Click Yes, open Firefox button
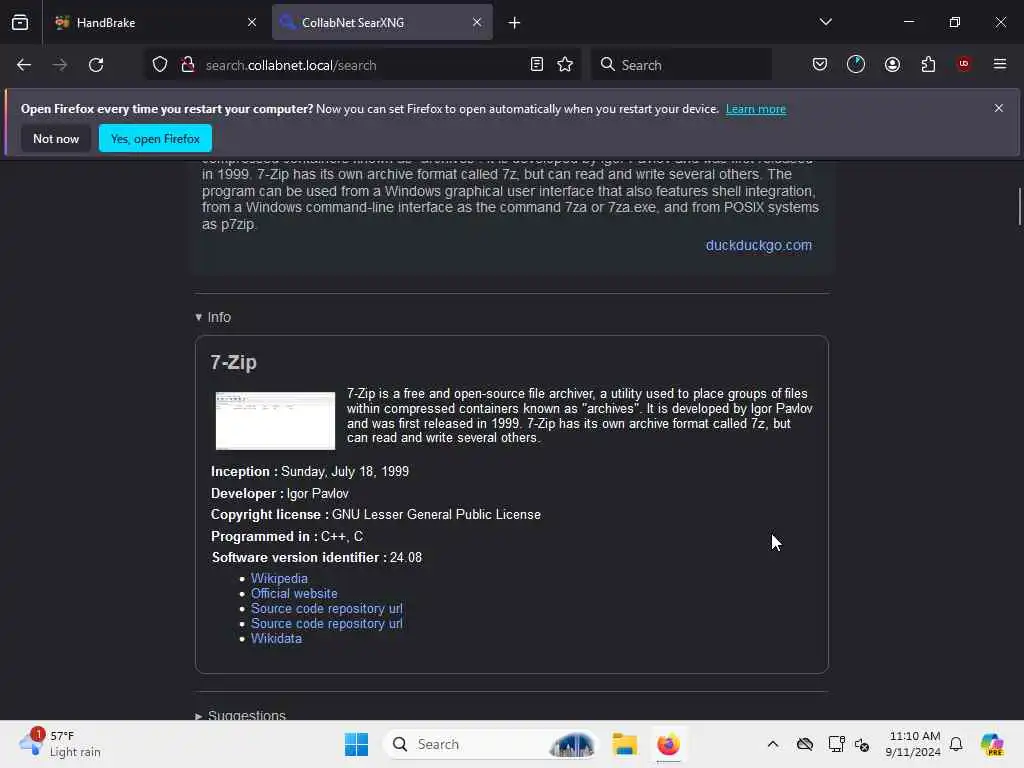This screenshot has width=1024, height=768. [x=155, y=138]
